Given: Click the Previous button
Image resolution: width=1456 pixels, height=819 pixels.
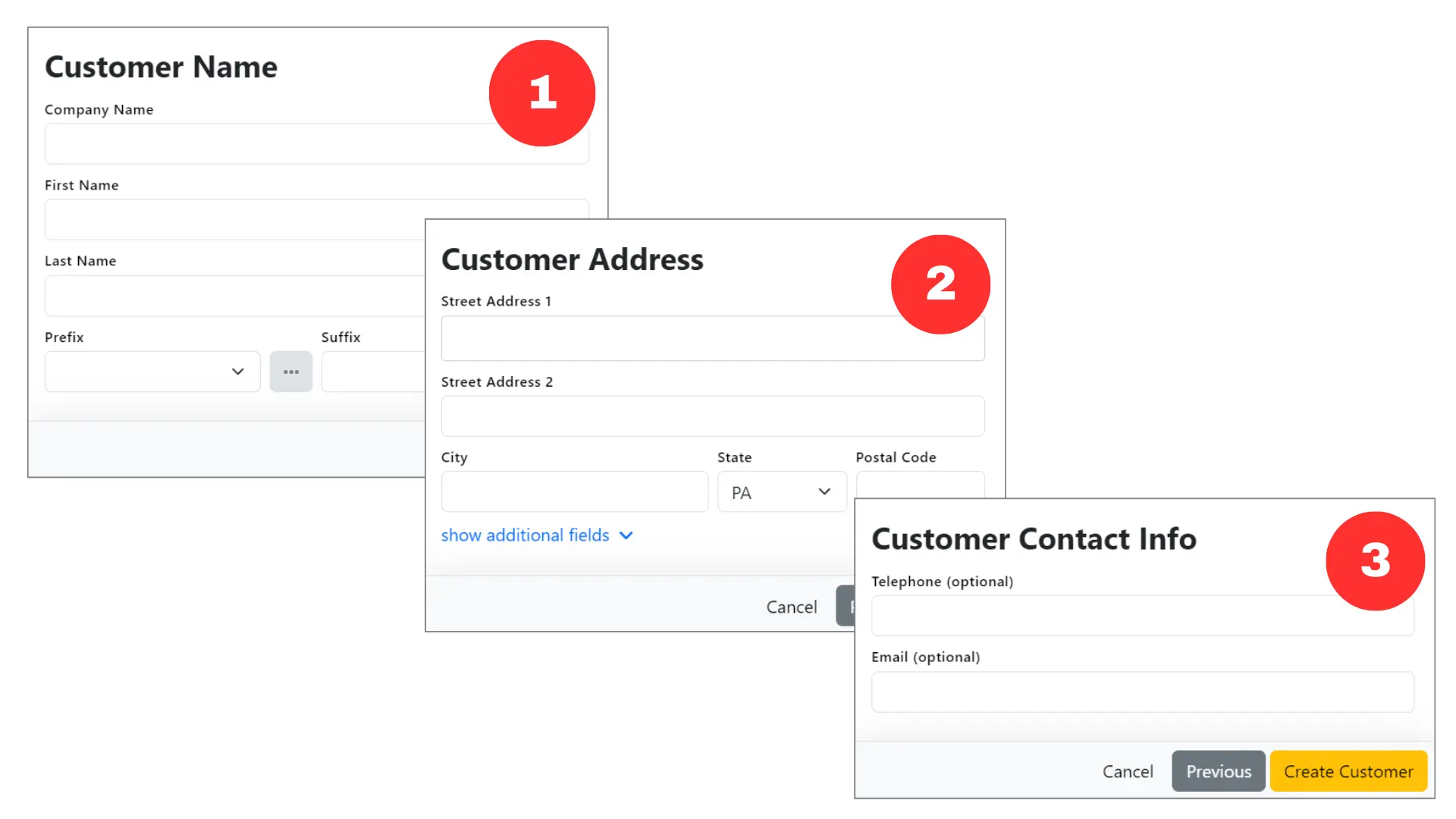Looking at the screenshot, I should [x=1218, y=770].
